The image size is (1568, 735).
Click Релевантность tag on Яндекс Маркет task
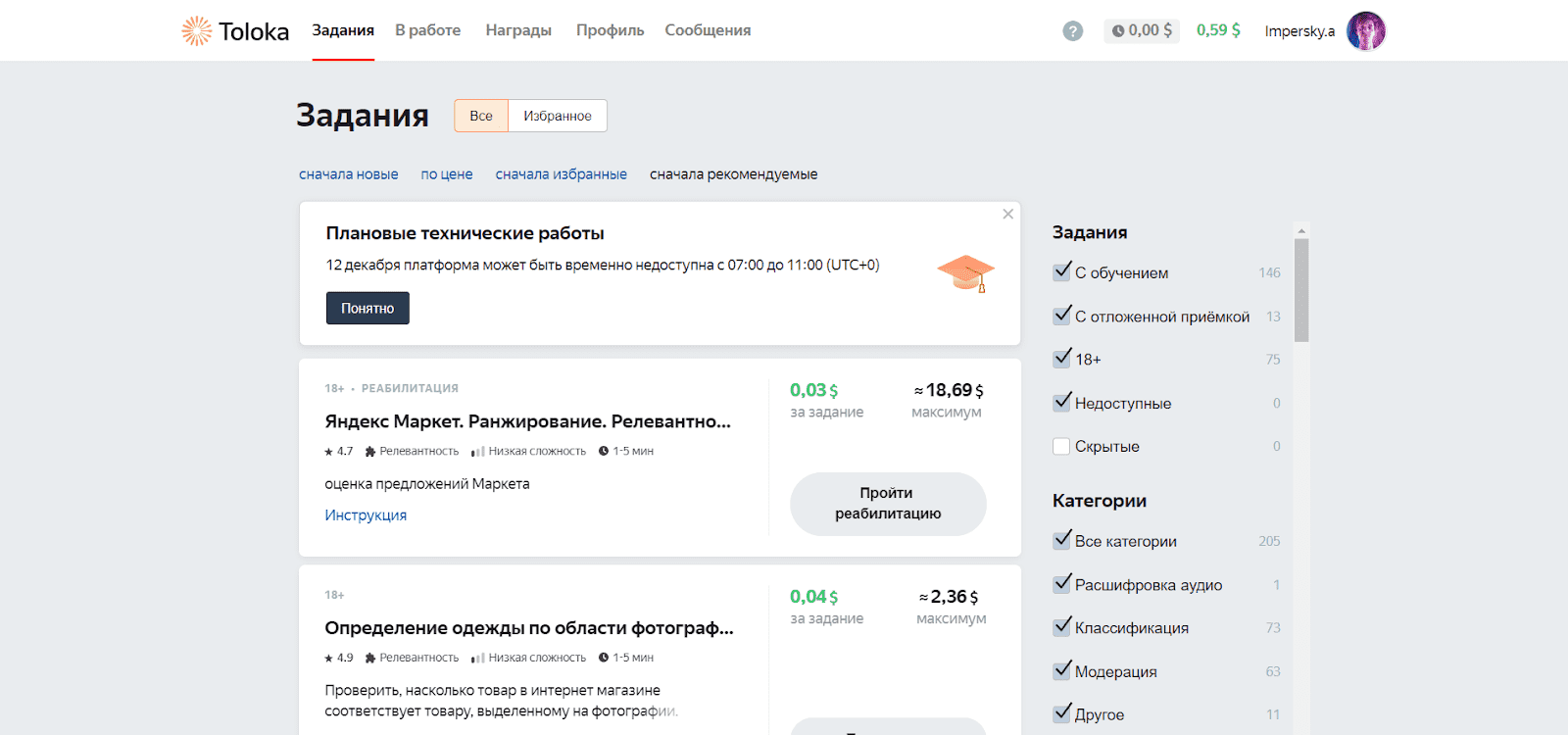click(x=412, y=452)
